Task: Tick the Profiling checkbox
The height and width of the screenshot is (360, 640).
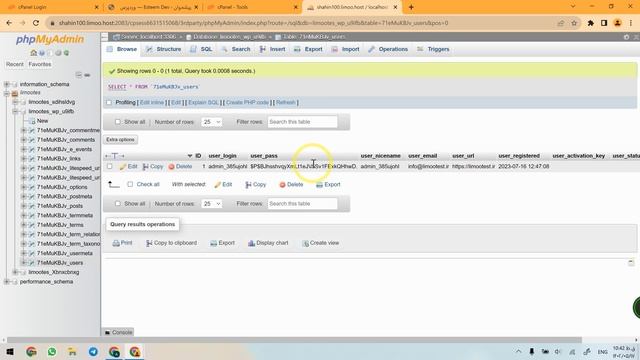Action: tap(109, 102)
